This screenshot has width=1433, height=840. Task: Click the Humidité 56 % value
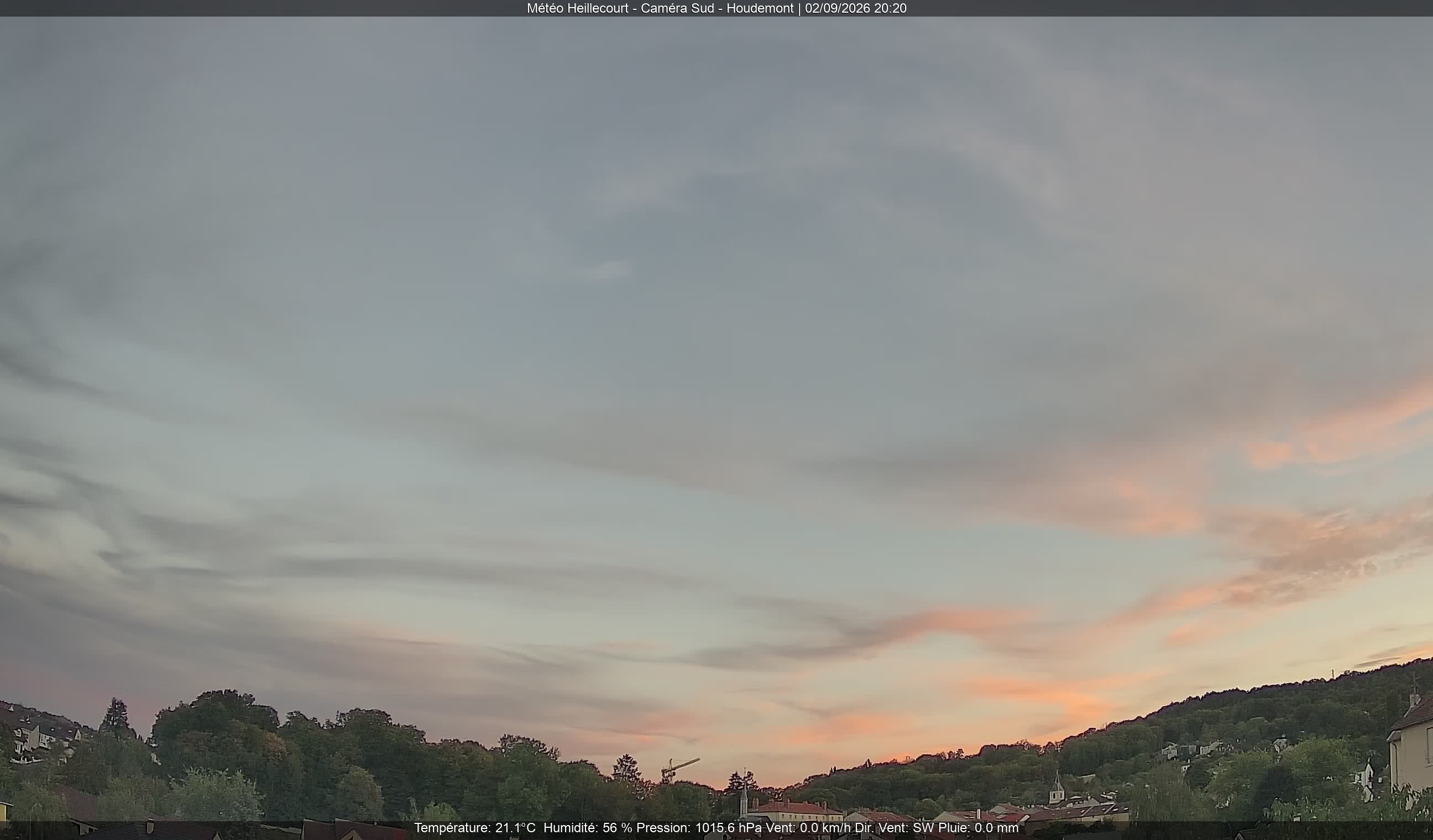click(588, 828)
